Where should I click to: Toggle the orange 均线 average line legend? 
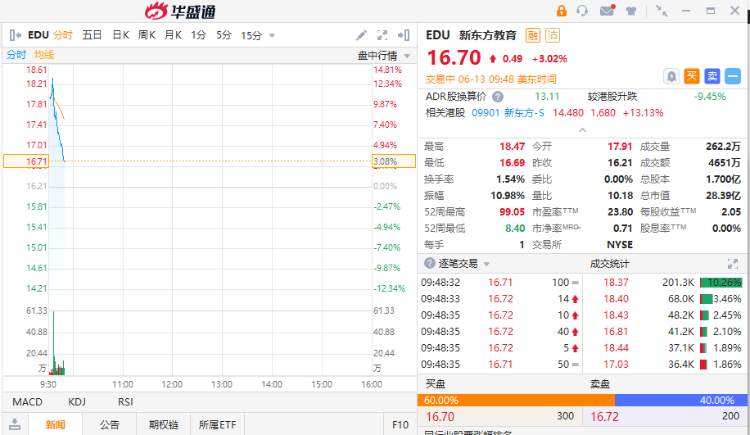(44, 55)
